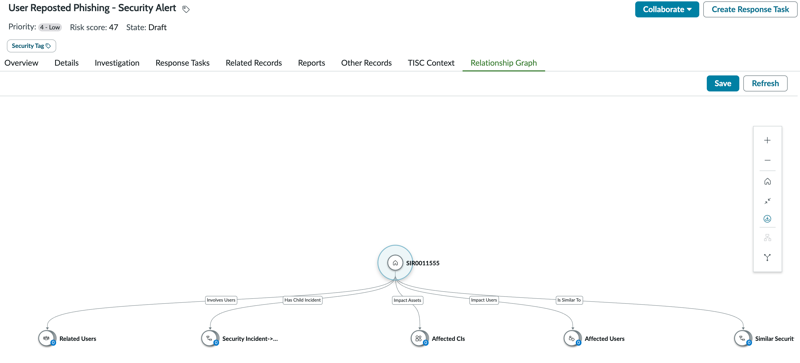Zoom out with the minus icon
This screenshot has width=800, height=363.
(x=767, y=160)
